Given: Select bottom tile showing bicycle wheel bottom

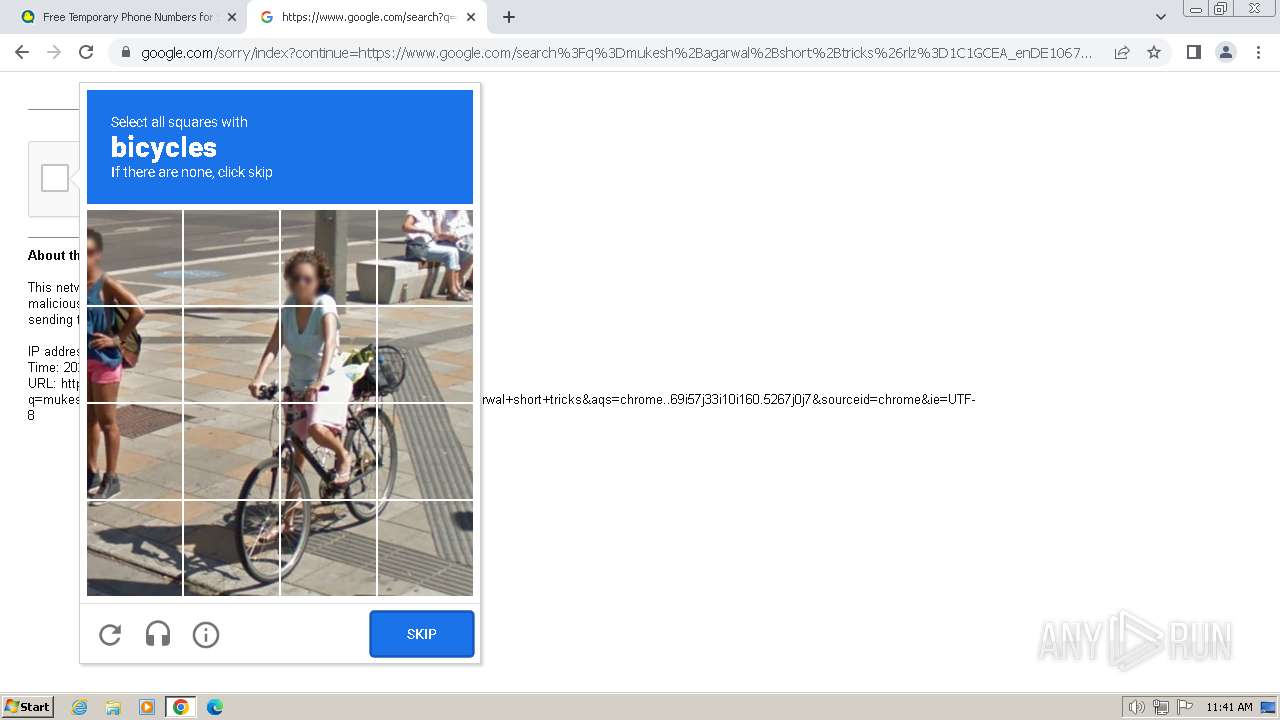Looking at the screenshot, I should (x=231, y=548).
